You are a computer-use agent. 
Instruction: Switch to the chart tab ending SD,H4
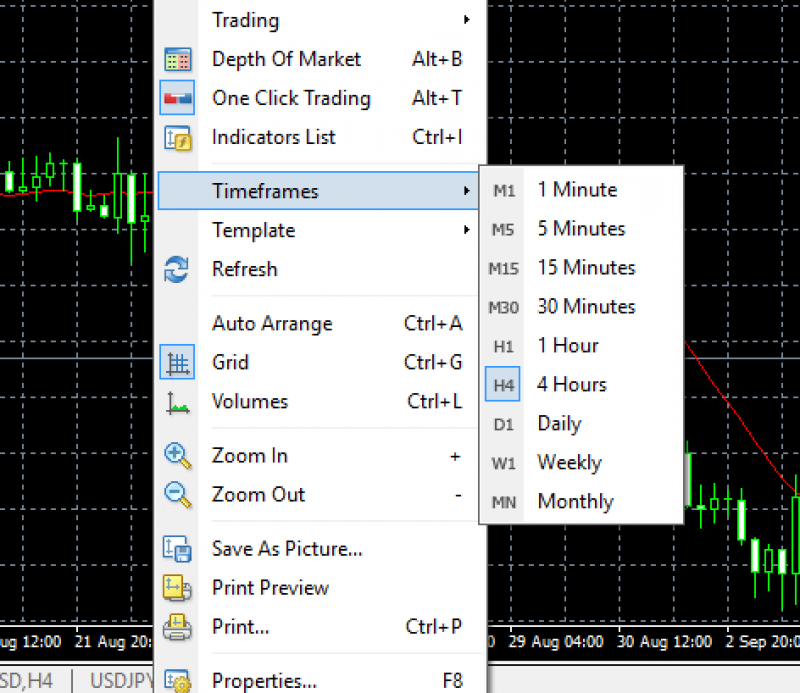pos(26,681)
